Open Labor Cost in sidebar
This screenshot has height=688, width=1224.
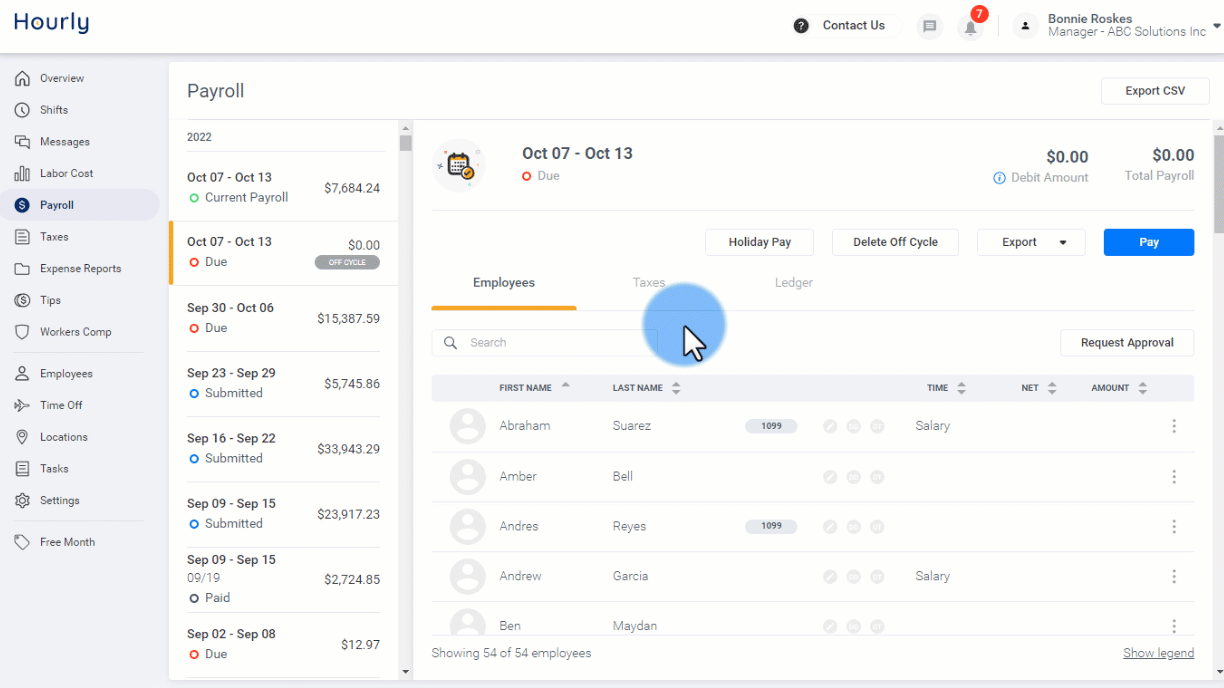(66, 173)
